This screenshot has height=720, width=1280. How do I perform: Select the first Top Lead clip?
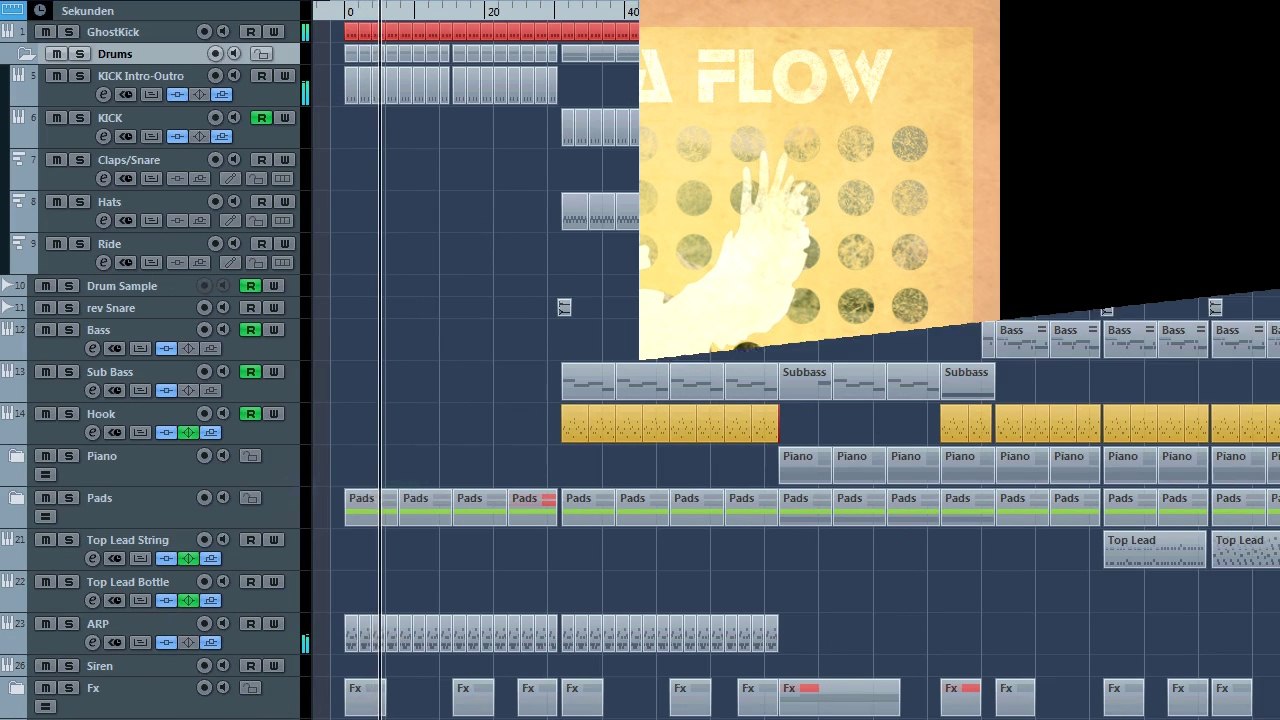pyautogui.click(x=1155, y=550)
